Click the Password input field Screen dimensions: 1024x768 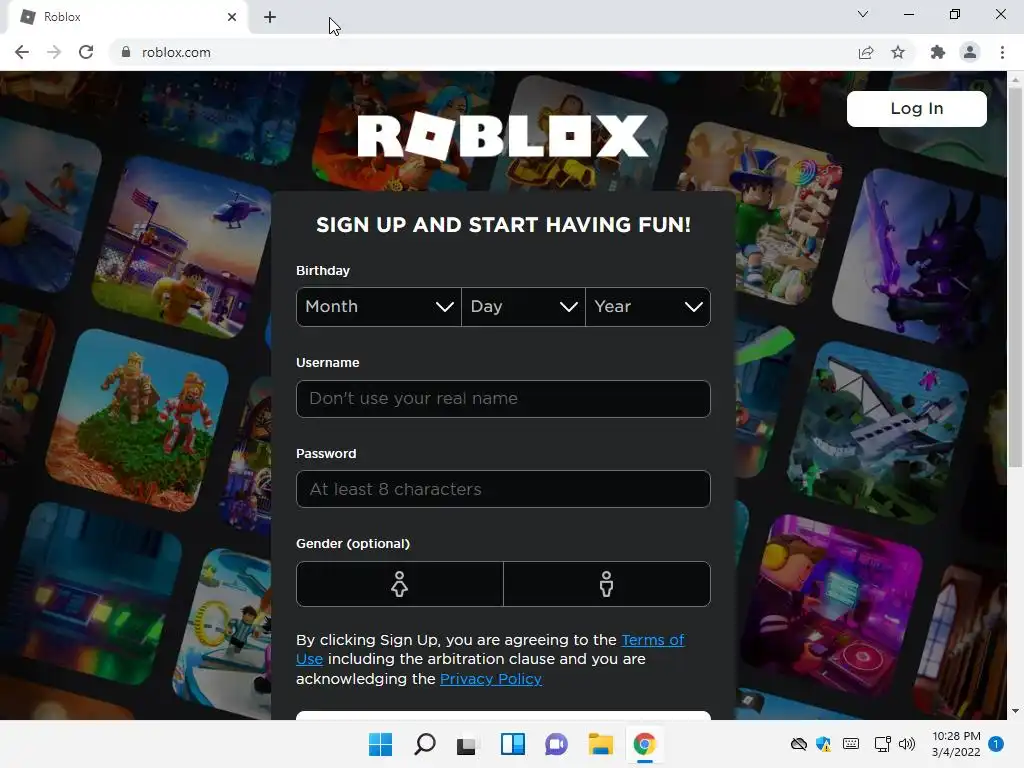tap(503, 489)
